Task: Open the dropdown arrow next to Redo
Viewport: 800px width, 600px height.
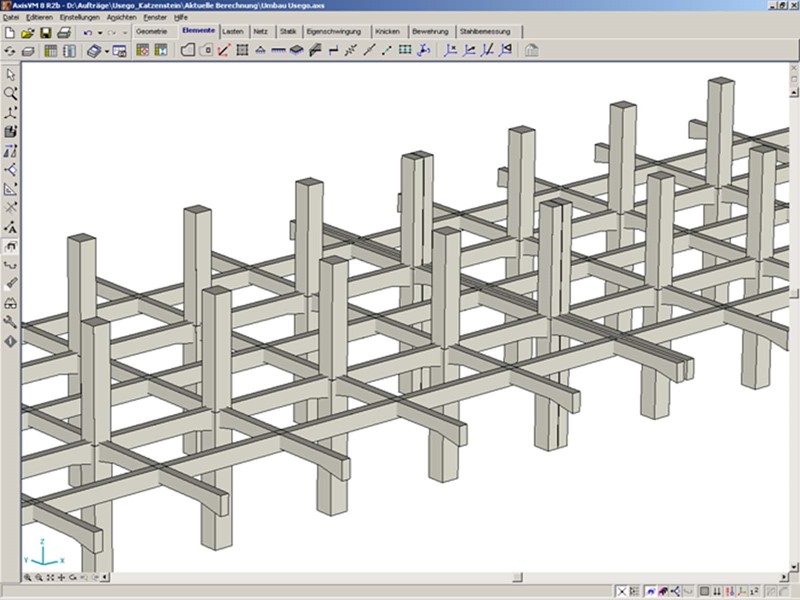Action: point(124,33)
